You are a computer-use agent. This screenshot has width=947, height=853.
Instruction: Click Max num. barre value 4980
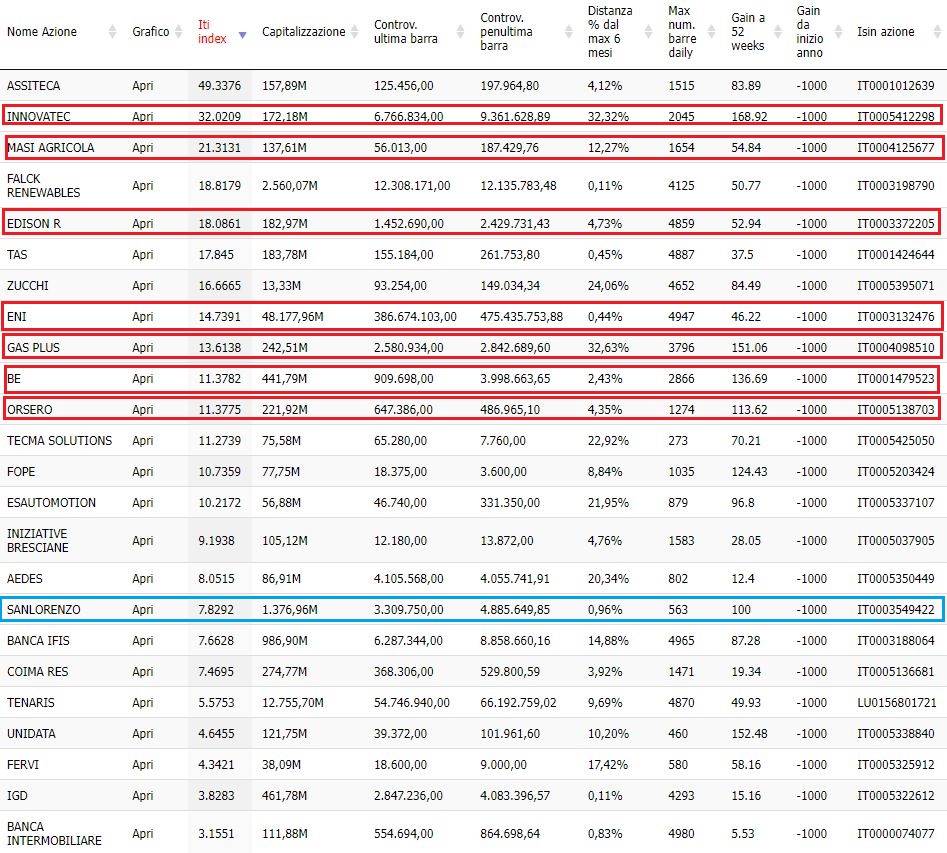tap(681, 834)
